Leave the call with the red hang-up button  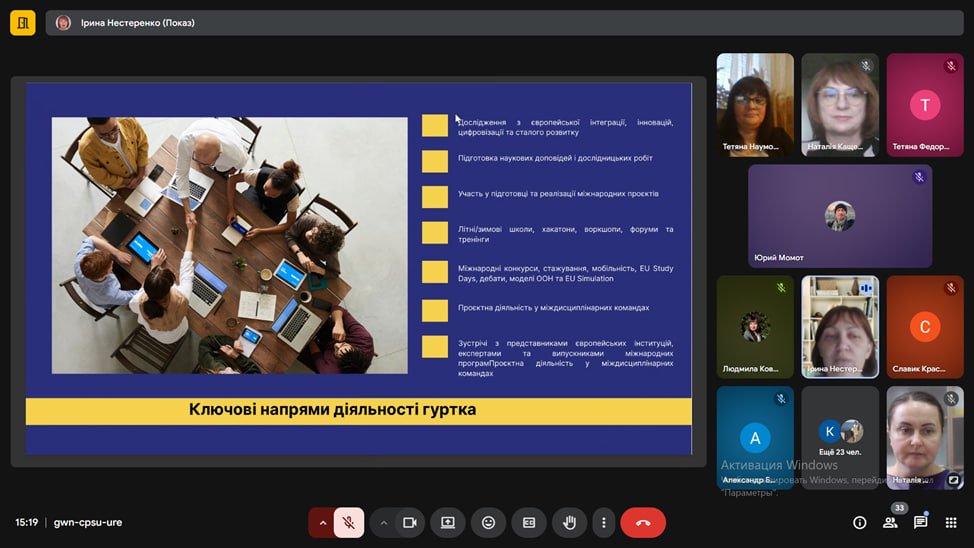pos(643,522)
